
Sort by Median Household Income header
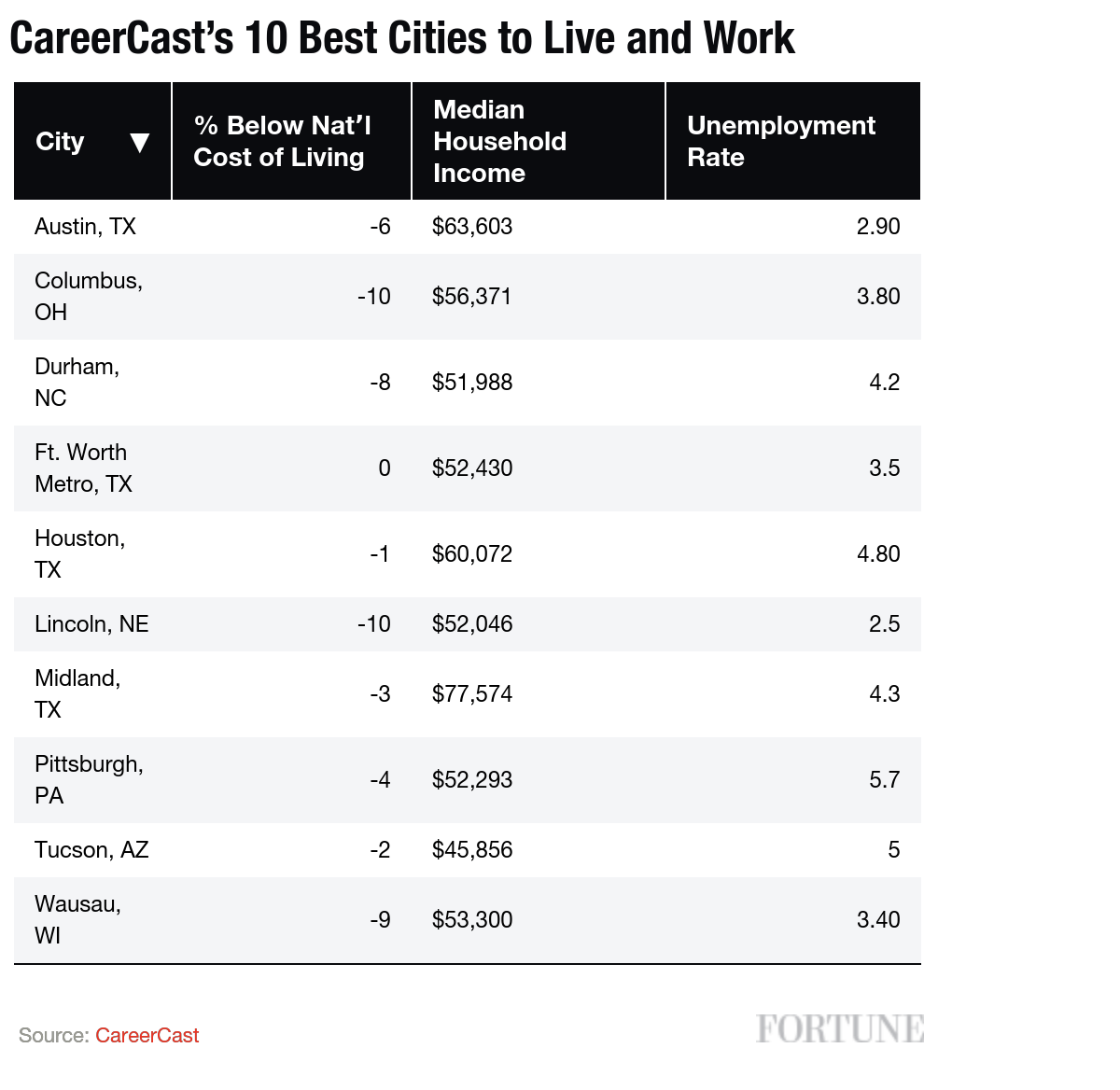538,141
